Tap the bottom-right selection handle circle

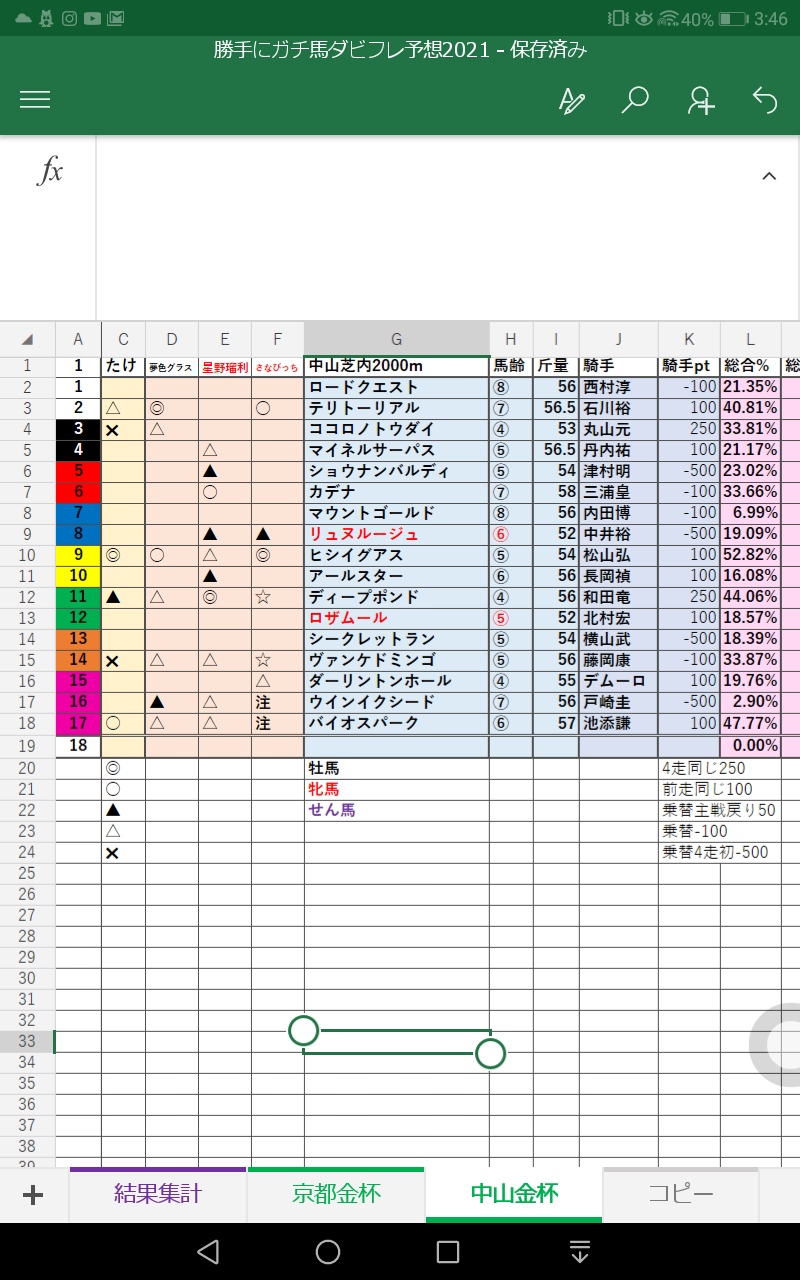pyautogui.click(x=490, y=1053)
